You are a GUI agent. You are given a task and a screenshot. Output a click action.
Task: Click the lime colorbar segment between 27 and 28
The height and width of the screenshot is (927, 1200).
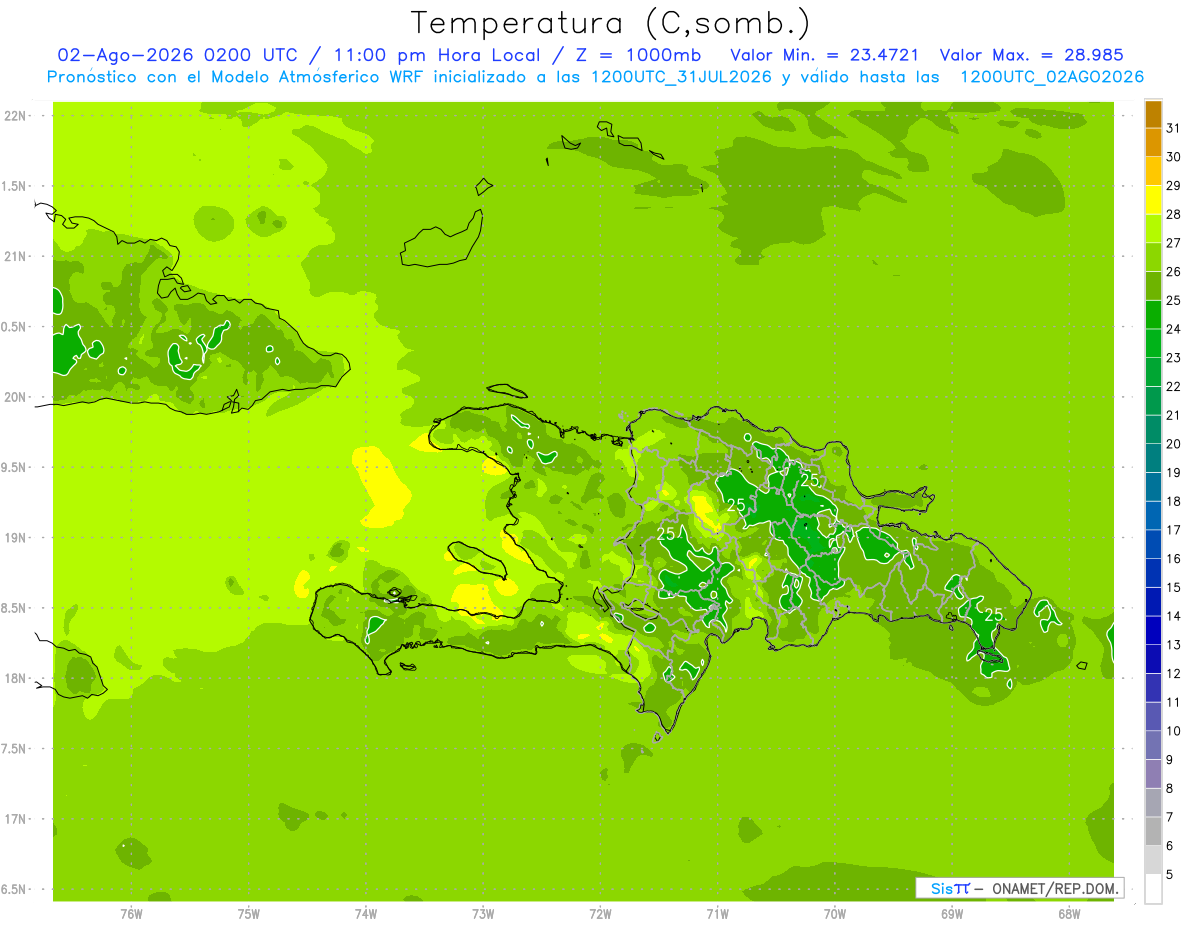click(1153, 229)
